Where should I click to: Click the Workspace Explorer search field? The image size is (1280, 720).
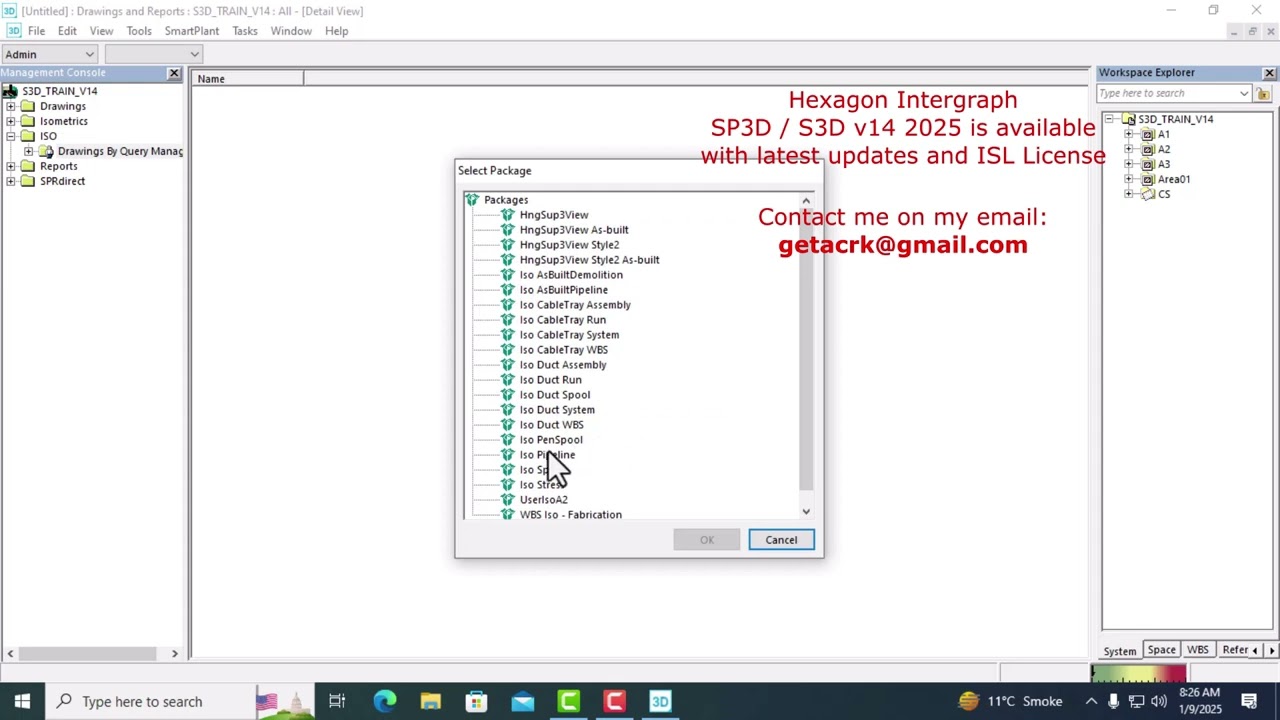coord(1167,94)
